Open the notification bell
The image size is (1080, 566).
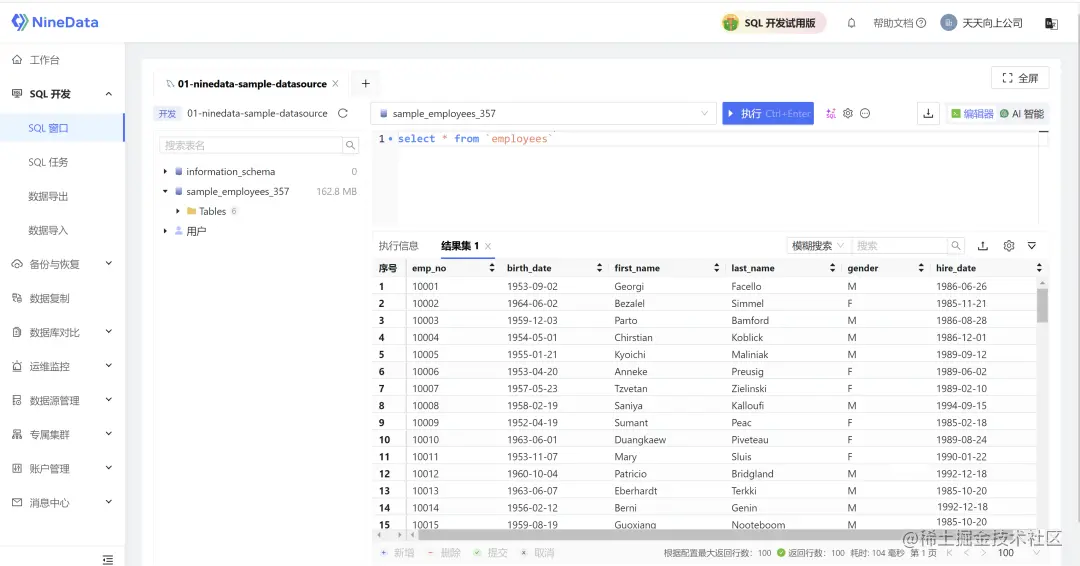pos(851,23)
